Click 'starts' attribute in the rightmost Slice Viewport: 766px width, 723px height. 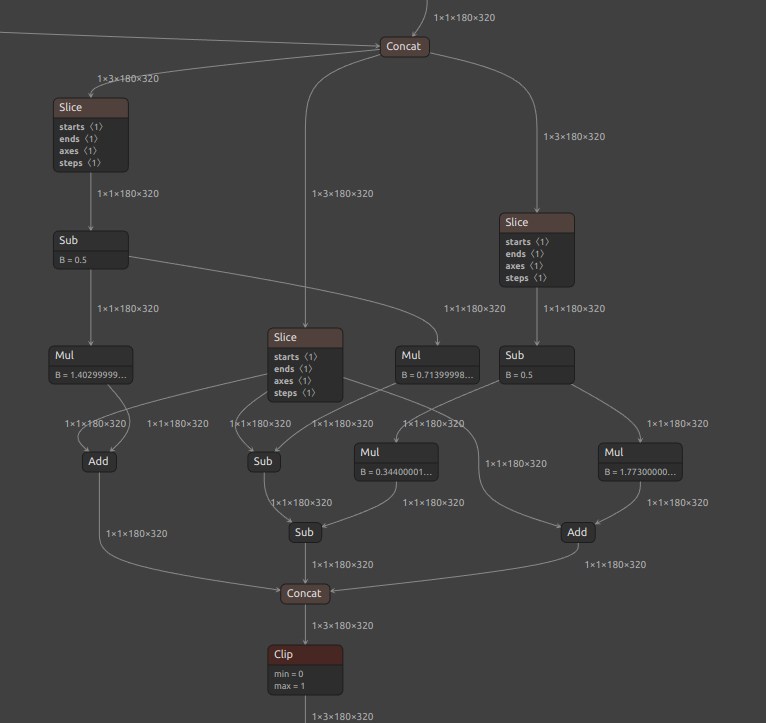[527, 242]
